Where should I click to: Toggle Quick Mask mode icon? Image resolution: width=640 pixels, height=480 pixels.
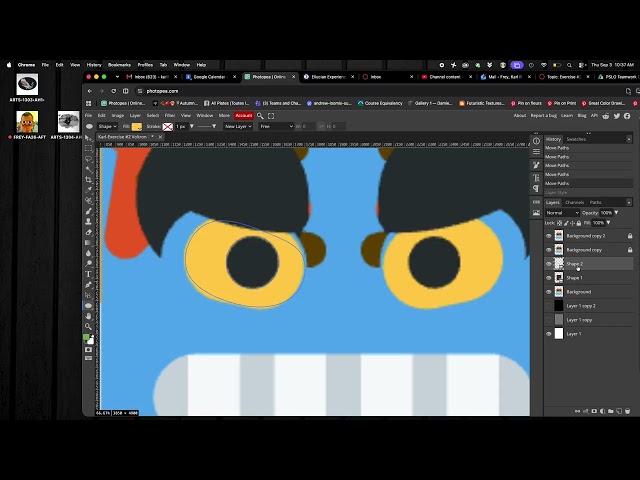pyautogui.click(x=88, y=350)
